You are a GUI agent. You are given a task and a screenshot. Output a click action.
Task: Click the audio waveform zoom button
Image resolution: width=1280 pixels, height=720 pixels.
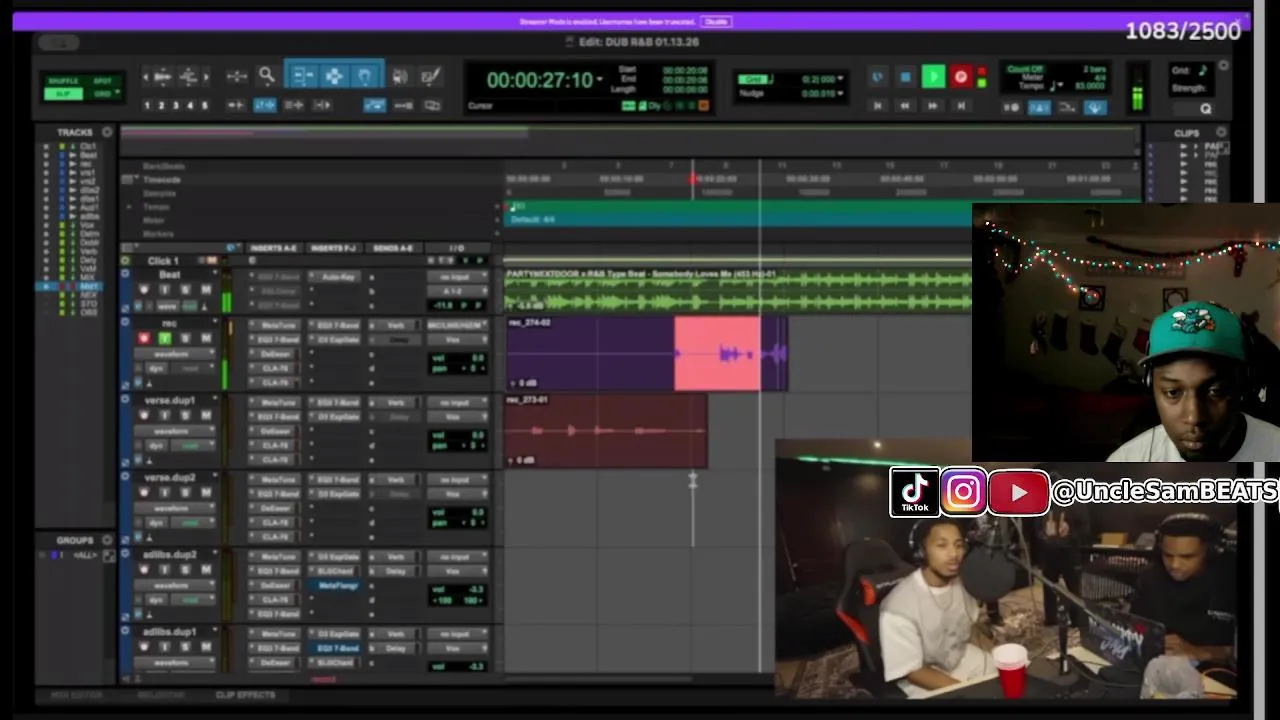163,77
